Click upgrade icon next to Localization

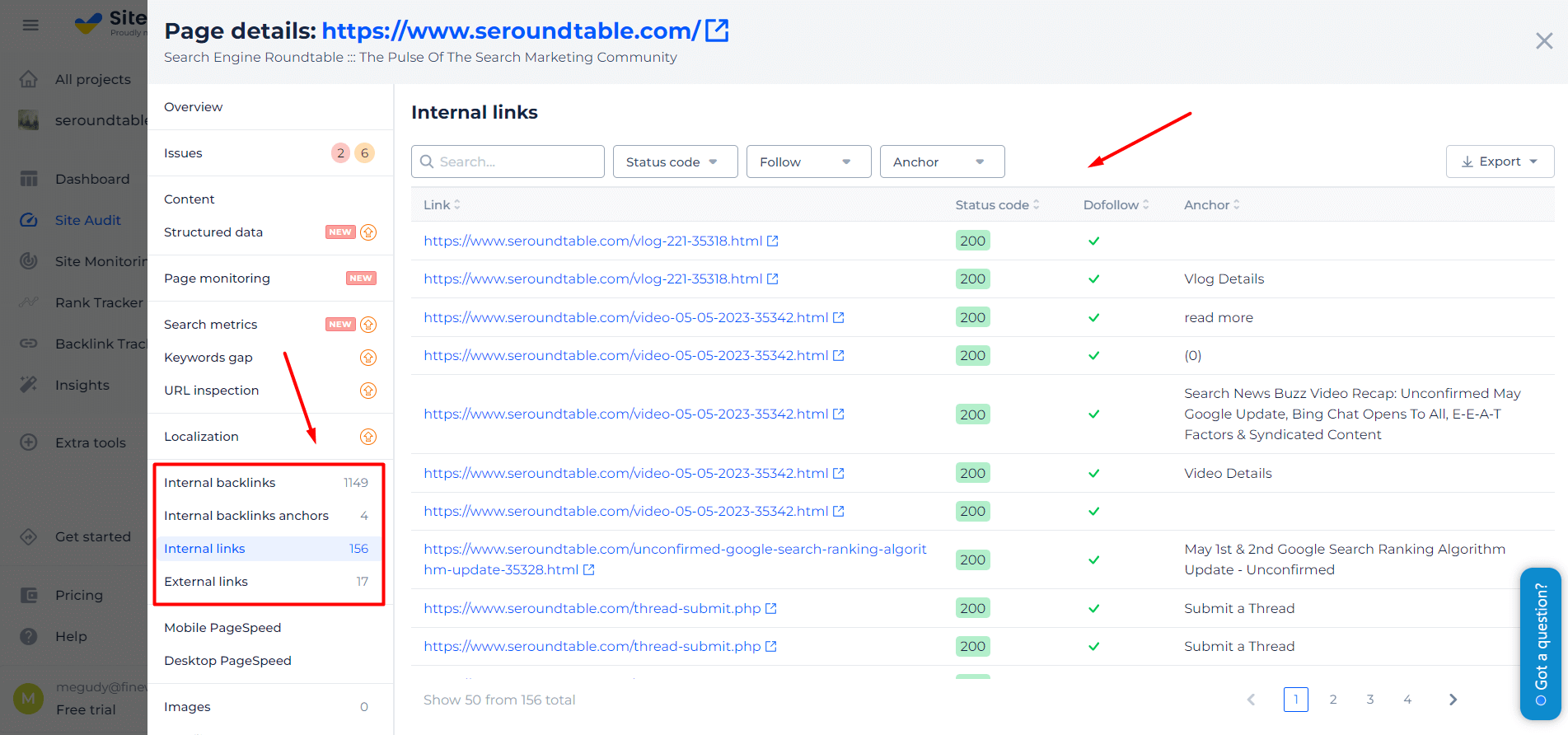tap(368, 437)
